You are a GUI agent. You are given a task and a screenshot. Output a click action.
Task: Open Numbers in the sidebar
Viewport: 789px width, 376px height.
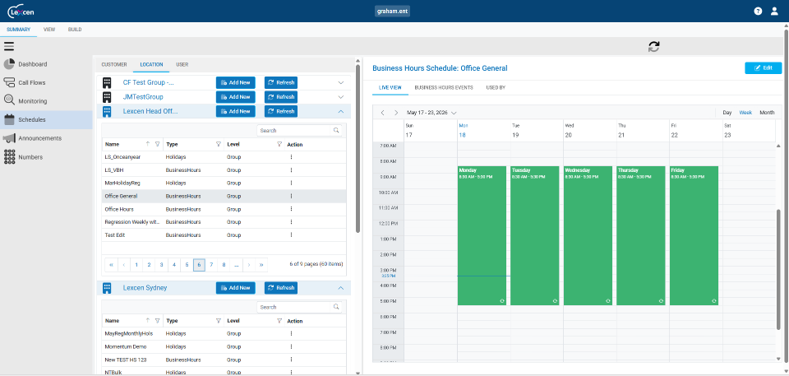click(x=31, y=157)
